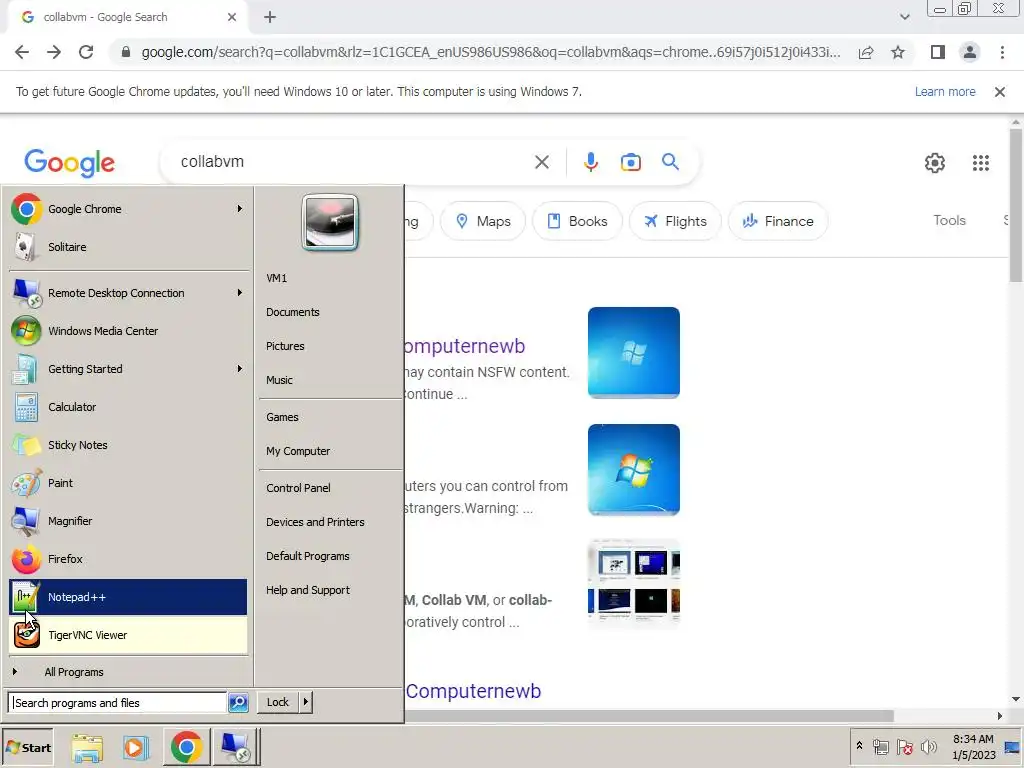
Task: Clear the Google search box text
Action: coord(541,162)
